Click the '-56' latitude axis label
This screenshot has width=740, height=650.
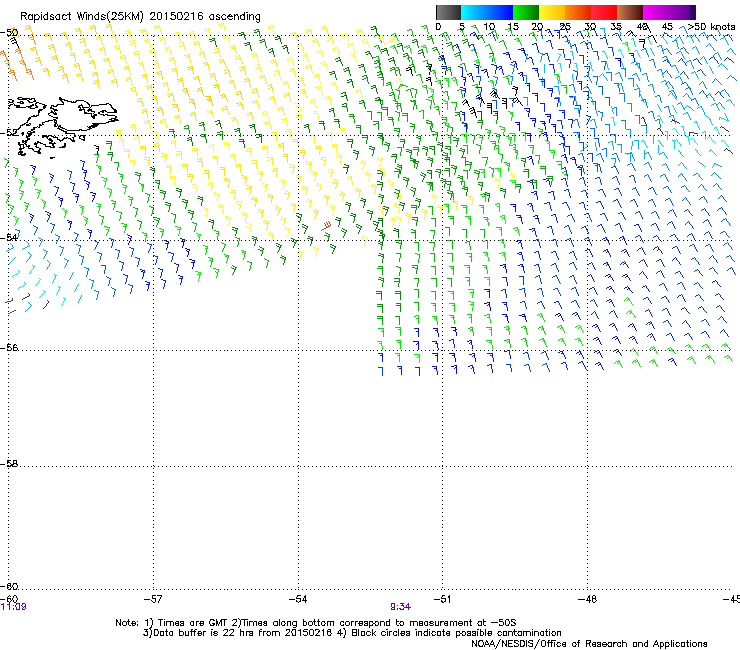click(9, 347)
